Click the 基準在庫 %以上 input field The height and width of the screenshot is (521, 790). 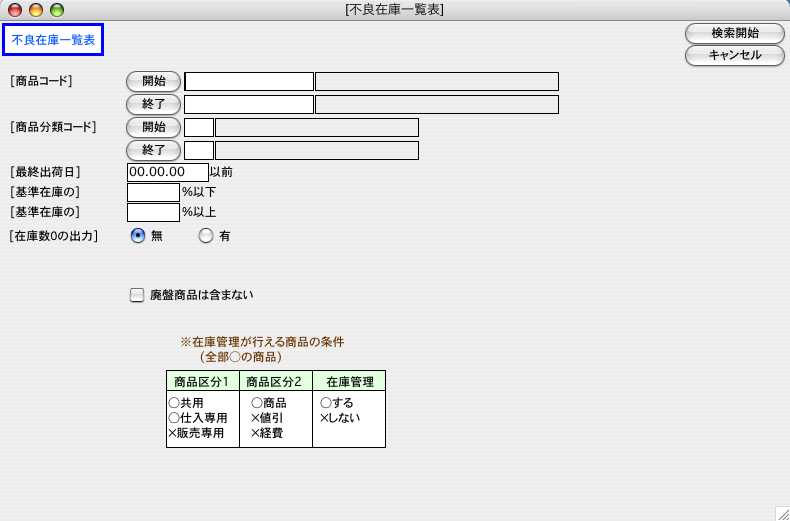[153, 212]
